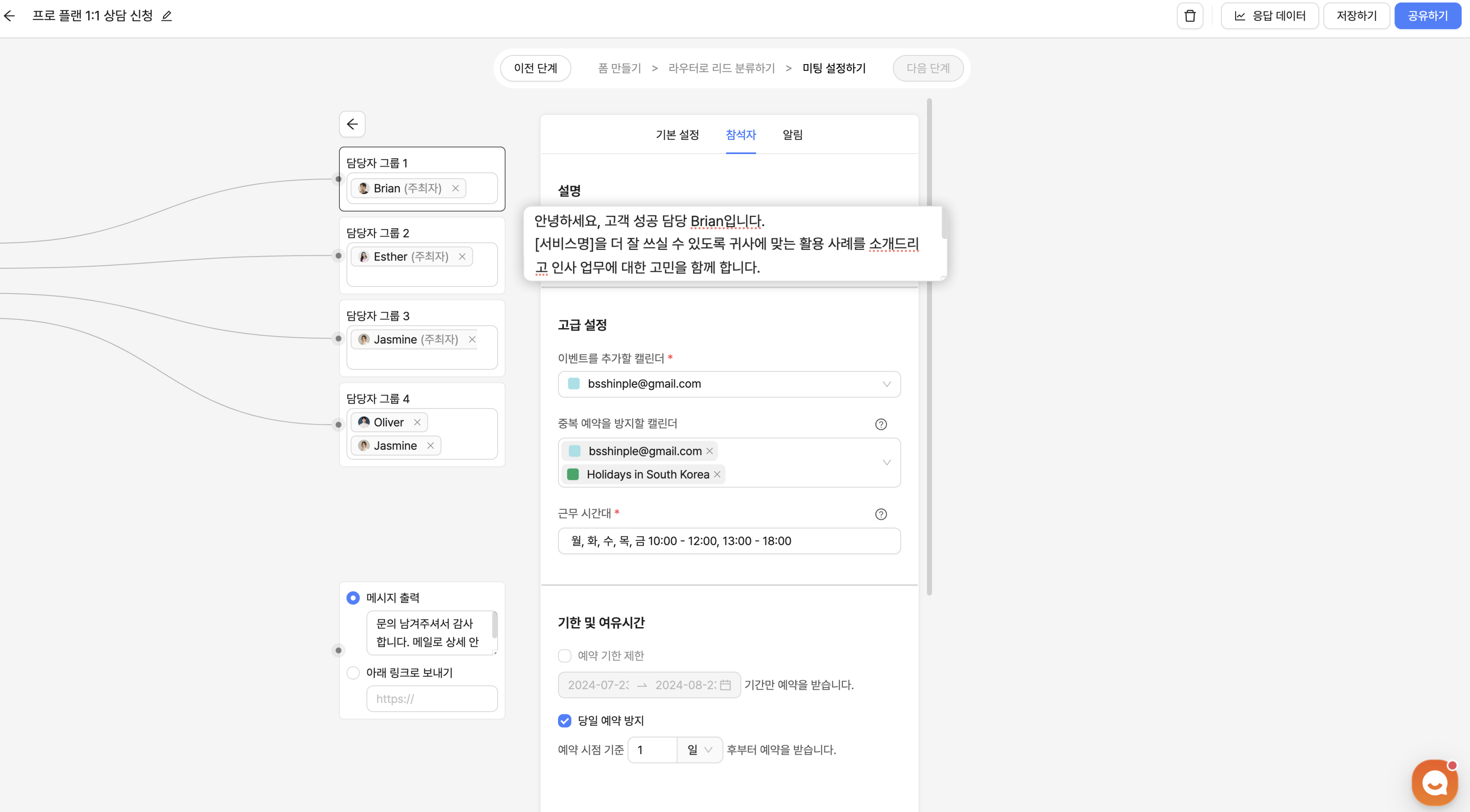The width and height of the screenshot is (1470, 812).
Task: Open the chat support bubble
Action: (x=1434, y=783)
